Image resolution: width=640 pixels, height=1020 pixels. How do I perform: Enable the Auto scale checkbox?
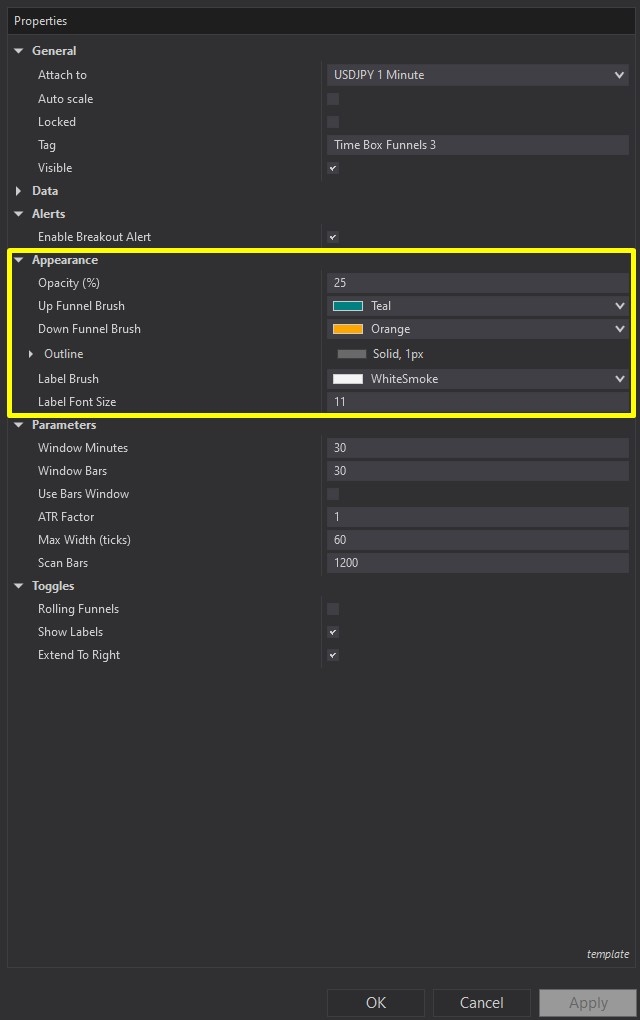click(333, 99)
